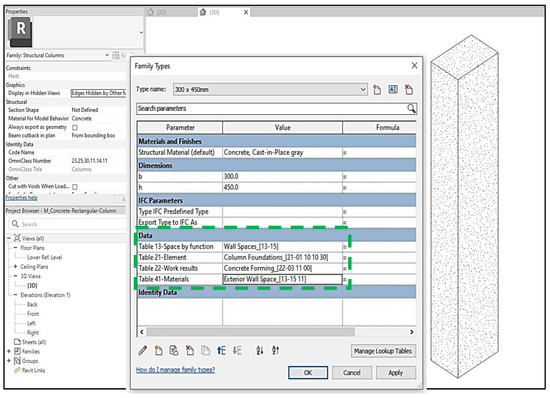Select the Lower Ref. Level floor plan
Viewport: 550px width, 398px height.
[44, 257]
